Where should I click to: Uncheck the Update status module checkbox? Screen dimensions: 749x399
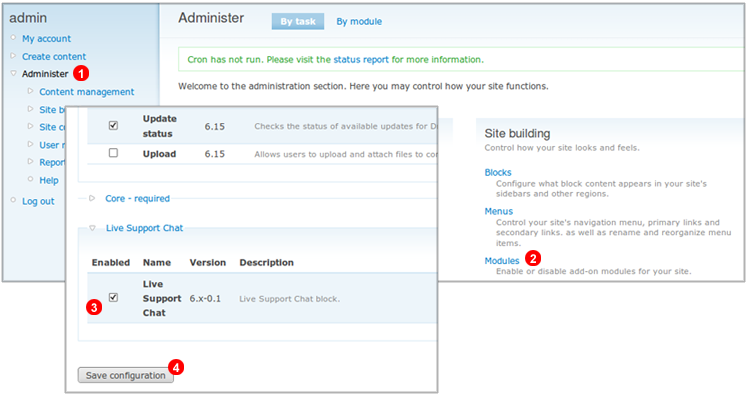[113, 125]
